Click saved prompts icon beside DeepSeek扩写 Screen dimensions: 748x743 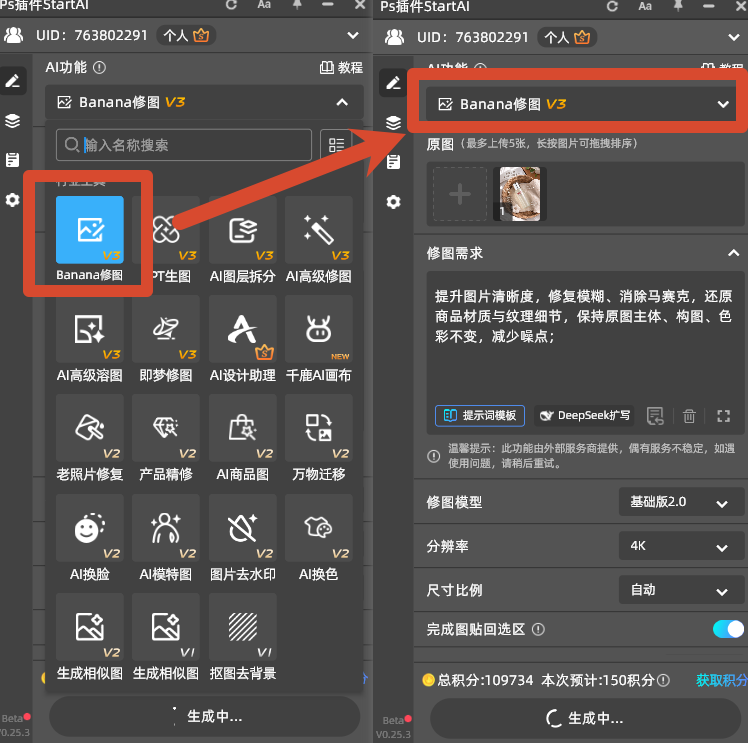[655, 416]
